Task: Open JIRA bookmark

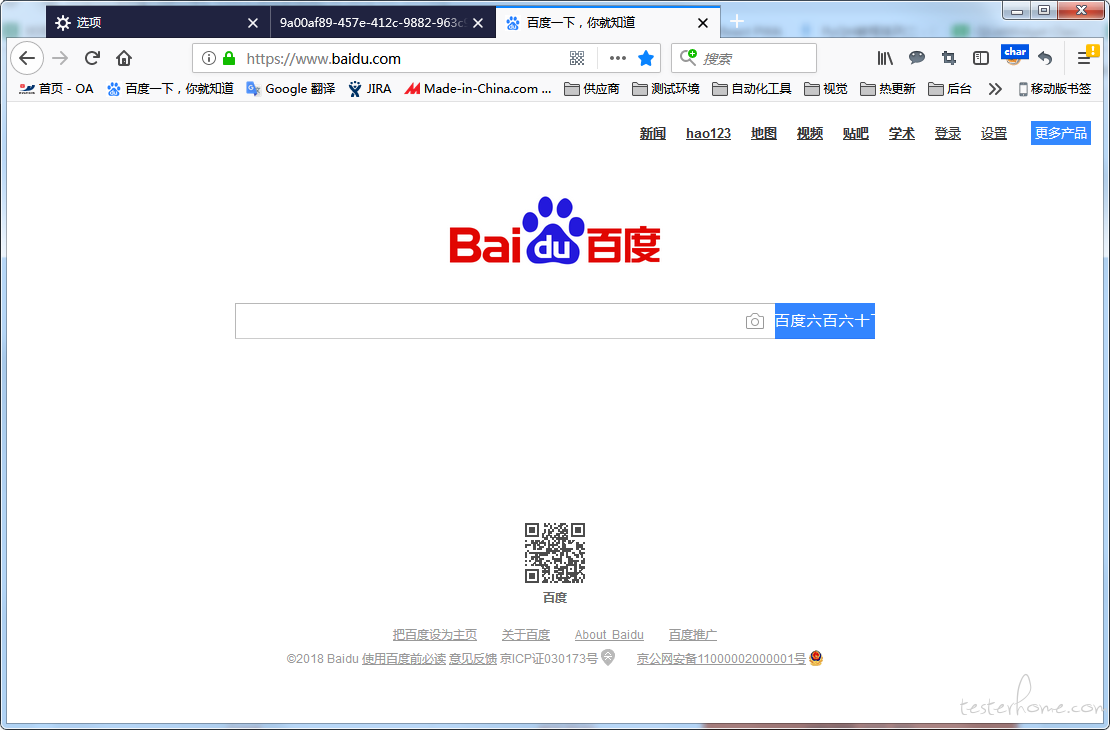Action: 370,89
